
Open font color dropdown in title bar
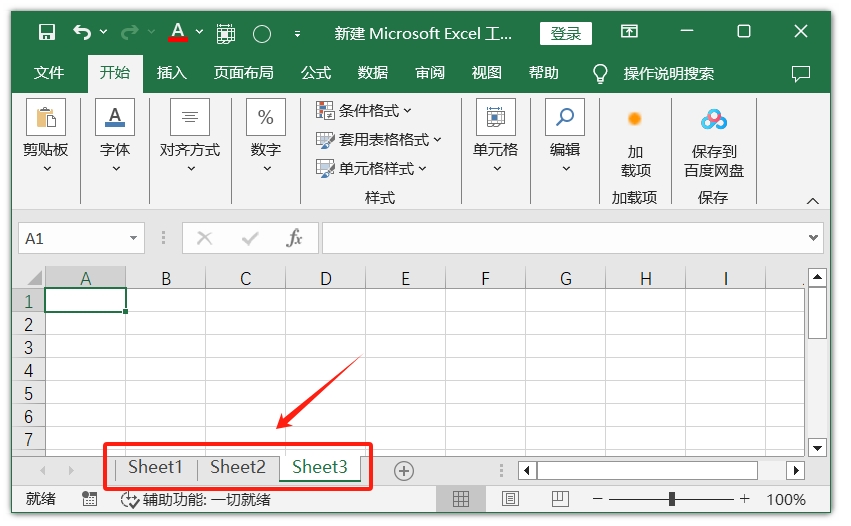pyautogui.click(x=199, y=32)
